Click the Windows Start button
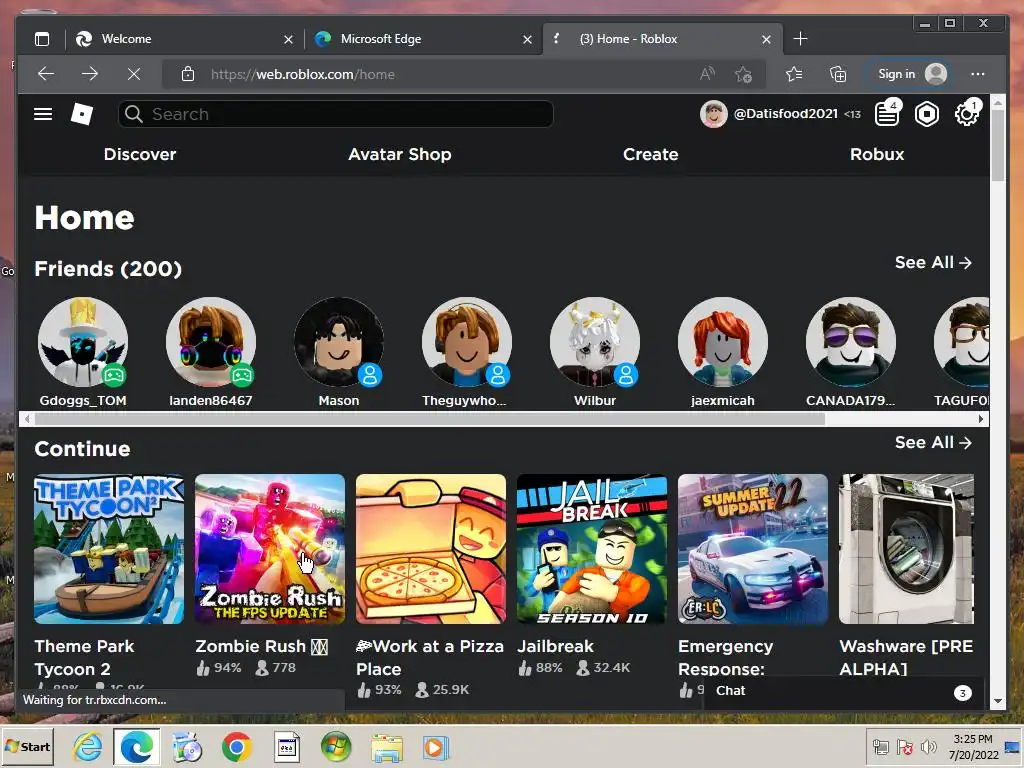This screenshot has width=1024, height=768. click(x=27, y=746)
